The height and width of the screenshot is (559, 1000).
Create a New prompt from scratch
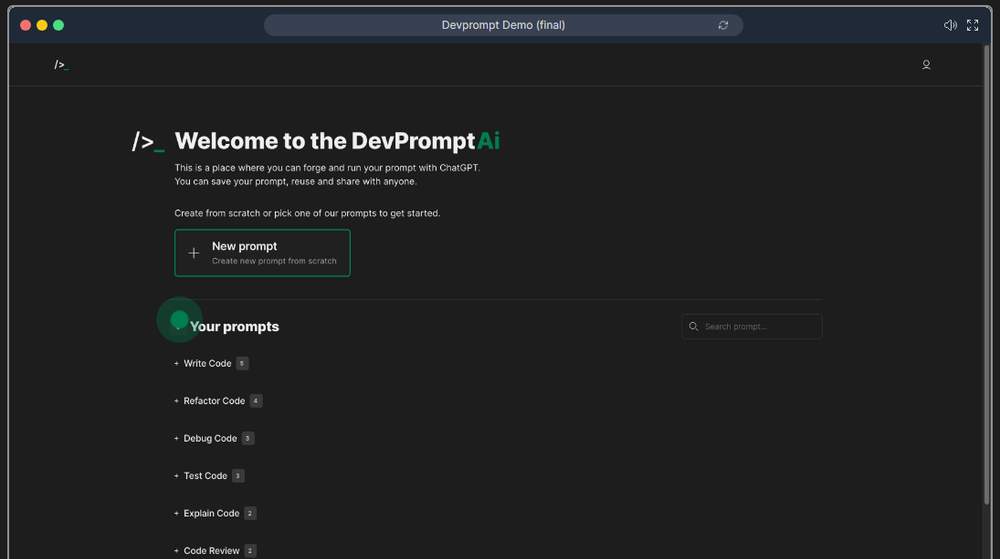[262, 253]
